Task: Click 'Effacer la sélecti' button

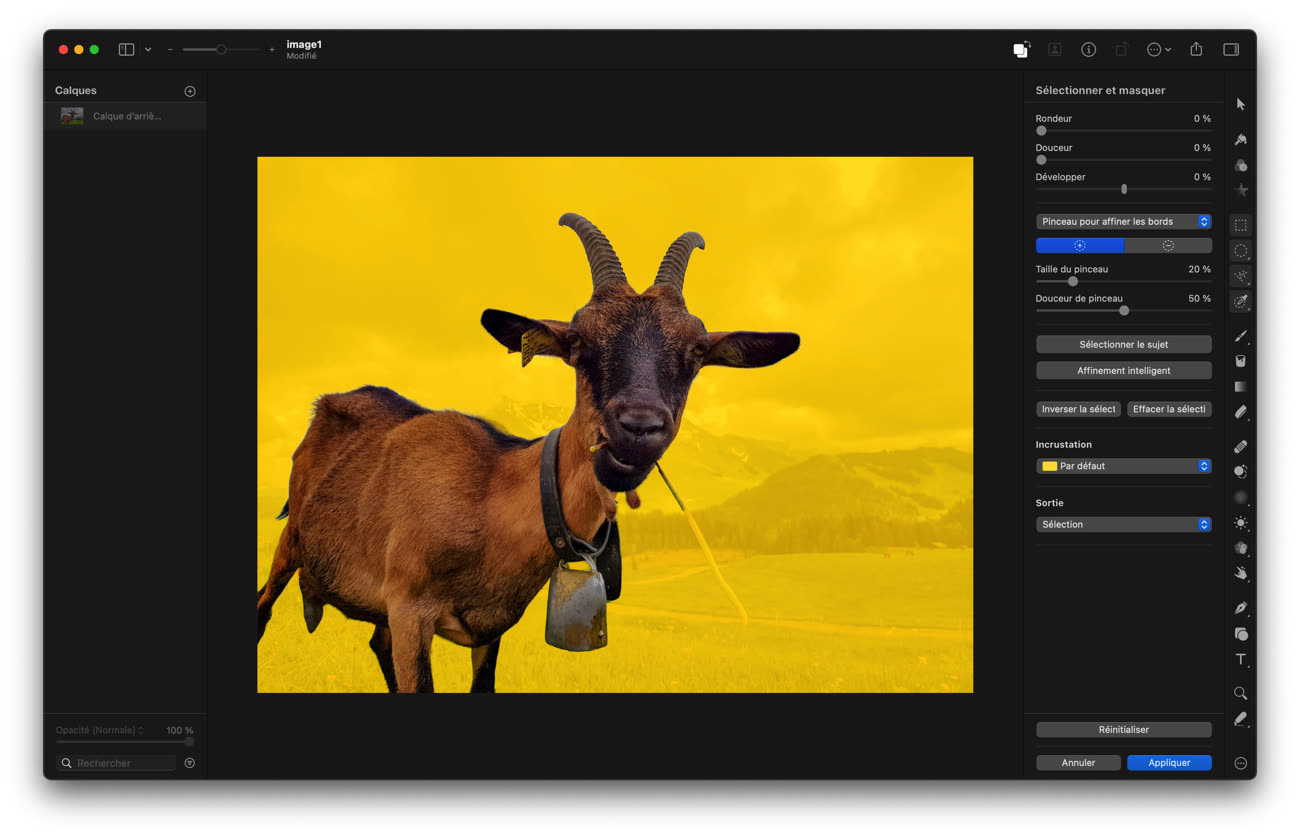Action: point(1169,409)
